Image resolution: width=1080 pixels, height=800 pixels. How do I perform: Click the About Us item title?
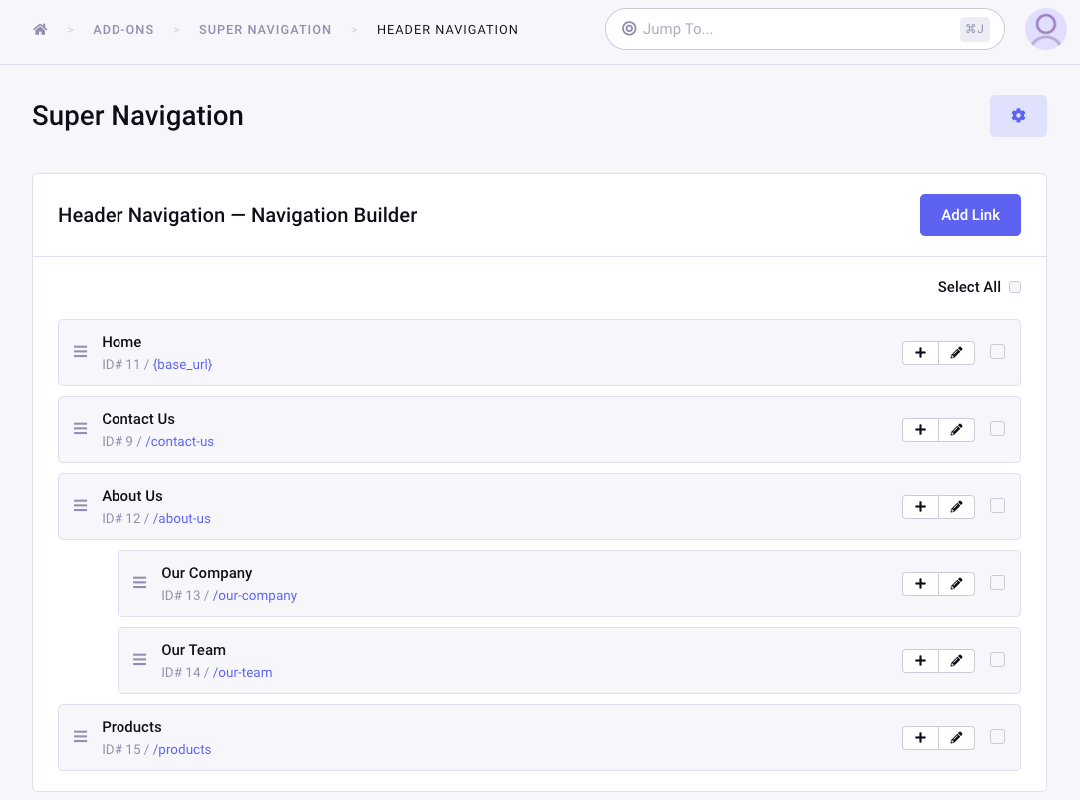coord(132,496)
